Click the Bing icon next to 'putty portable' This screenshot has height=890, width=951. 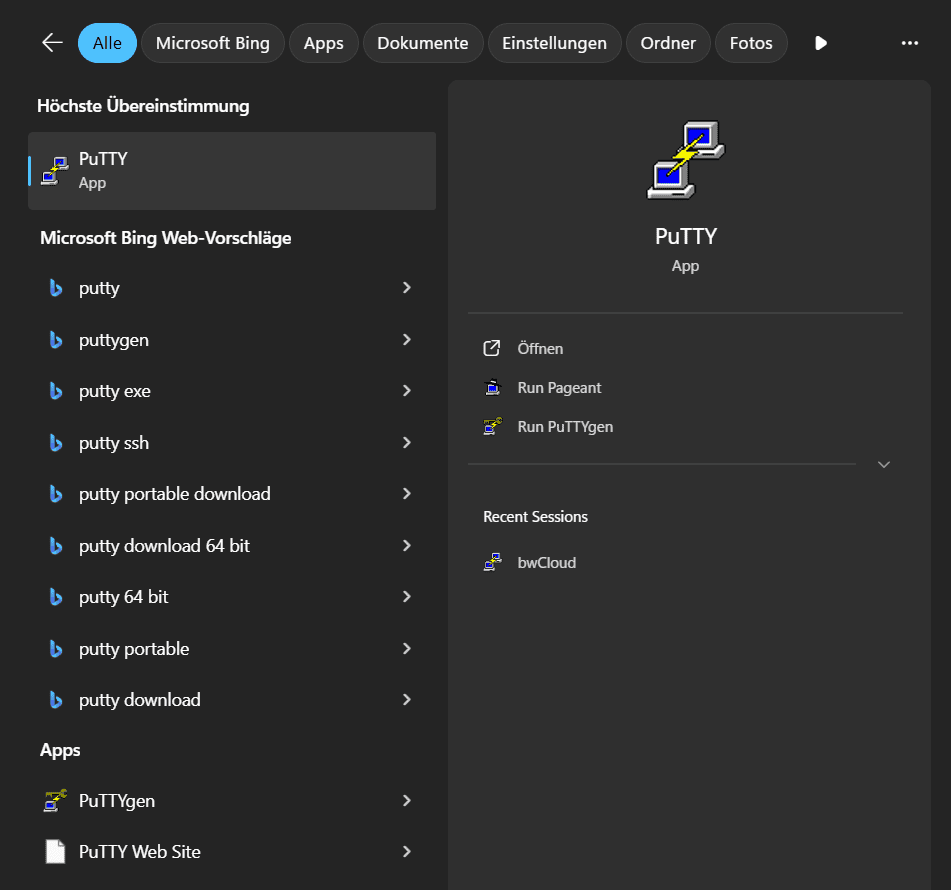56,649
